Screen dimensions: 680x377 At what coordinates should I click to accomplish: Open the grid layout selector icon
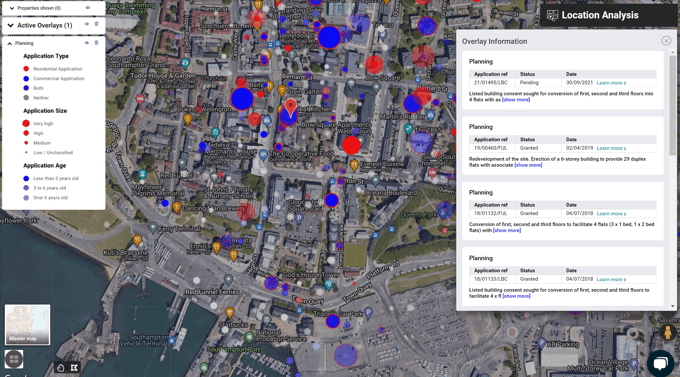tap(14, 359)
